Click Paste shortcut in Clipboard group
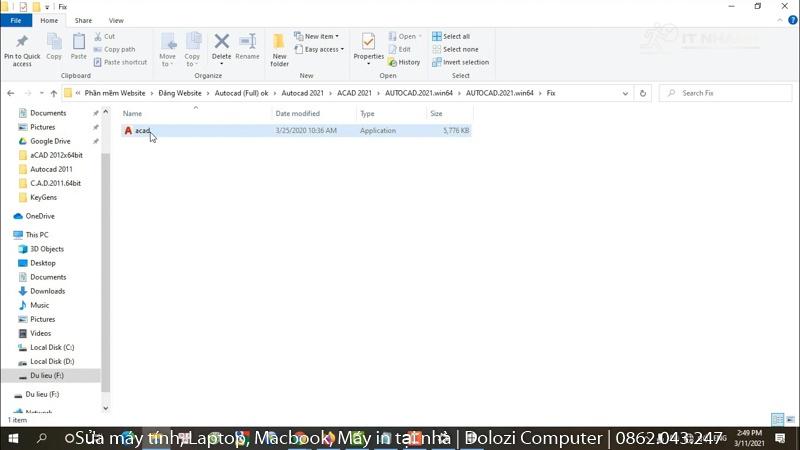 tap(120, 62)
